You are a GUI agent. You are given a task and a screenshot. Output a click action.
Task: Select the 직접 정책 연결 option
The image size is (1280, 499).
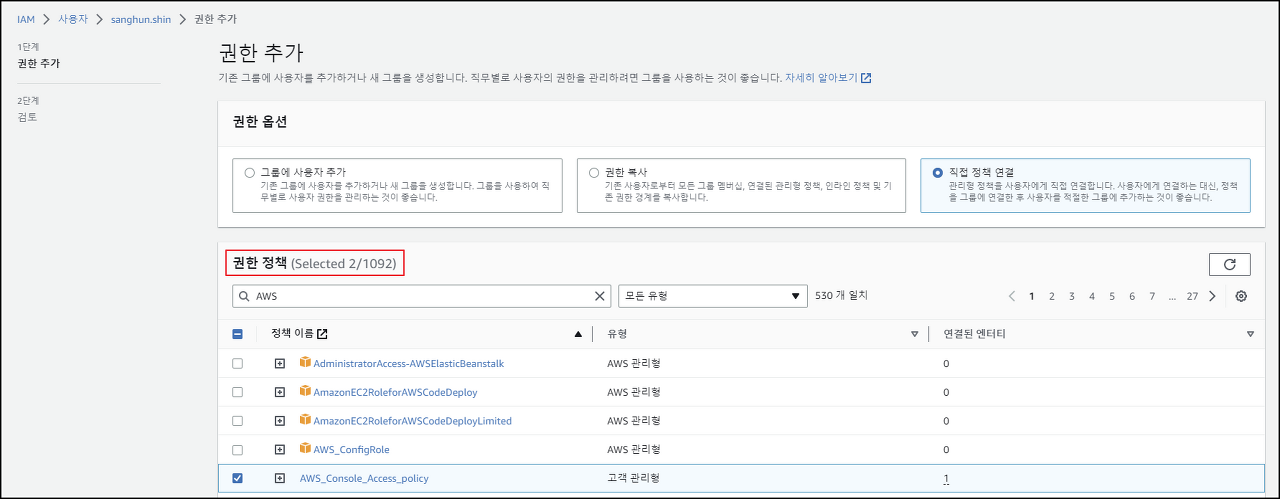point(937,172)
